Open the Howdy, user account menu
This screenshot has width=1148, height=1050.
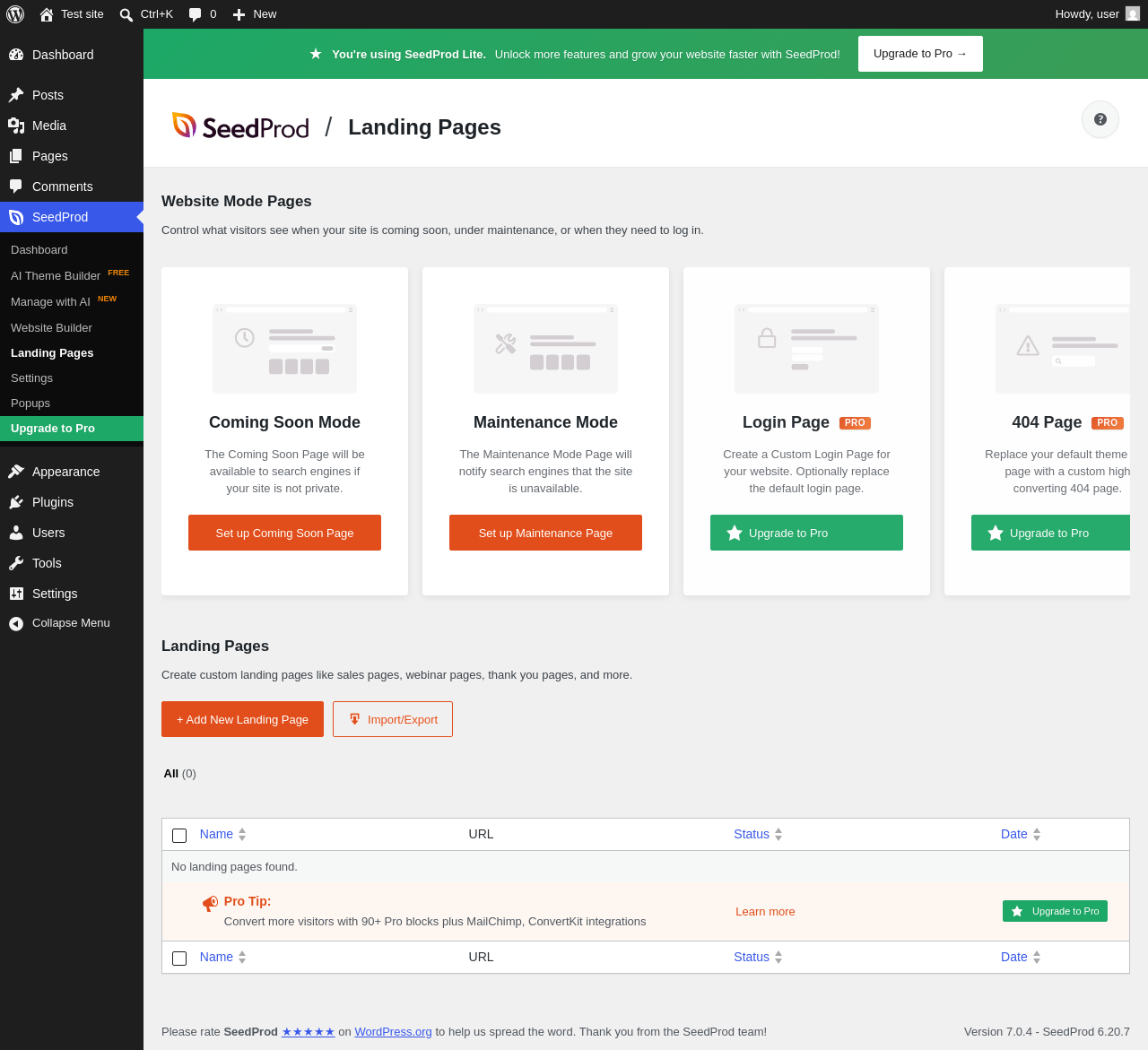(1097, 14)
